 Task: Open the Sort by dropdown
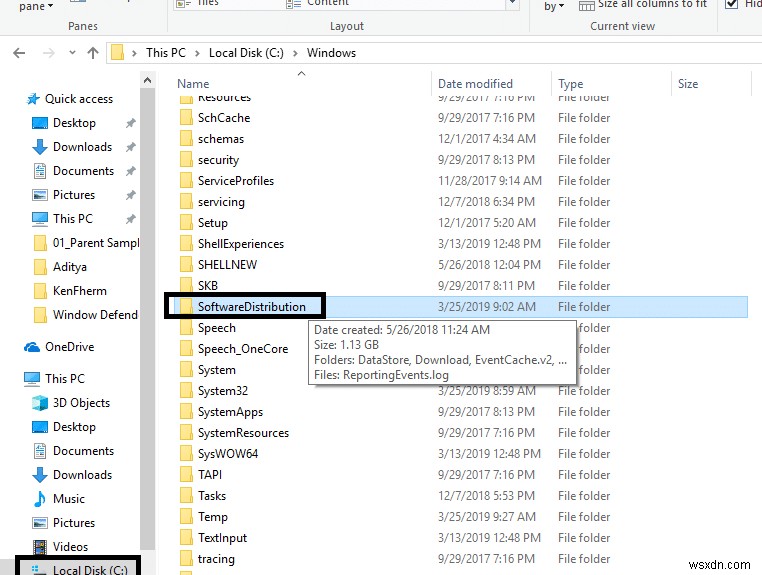pos(554,6)
